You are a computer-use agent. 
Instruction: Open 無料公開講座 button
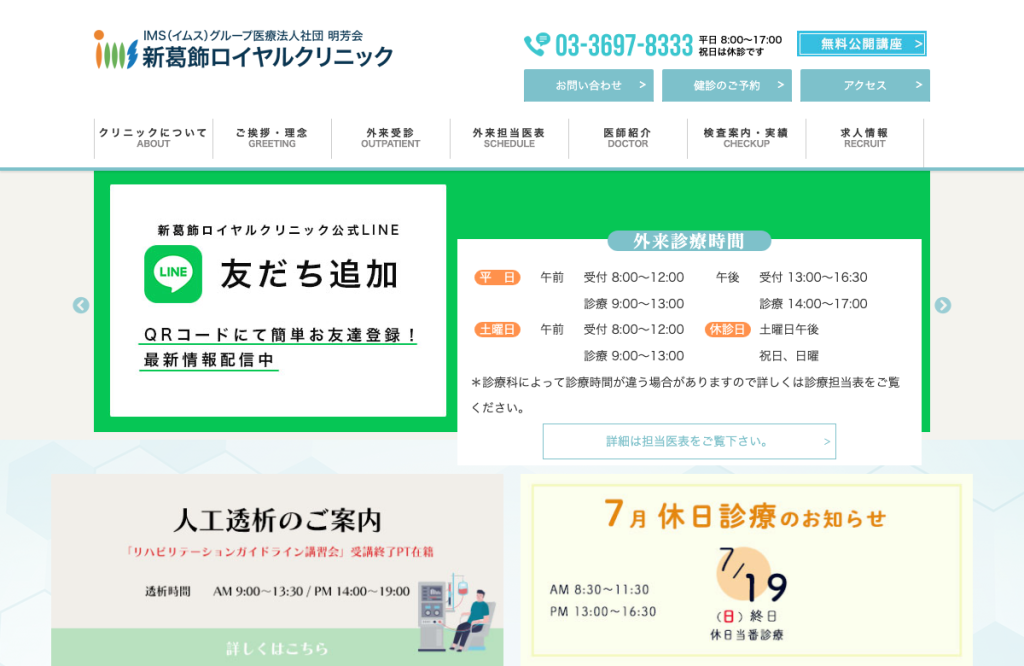coord(861,44)
